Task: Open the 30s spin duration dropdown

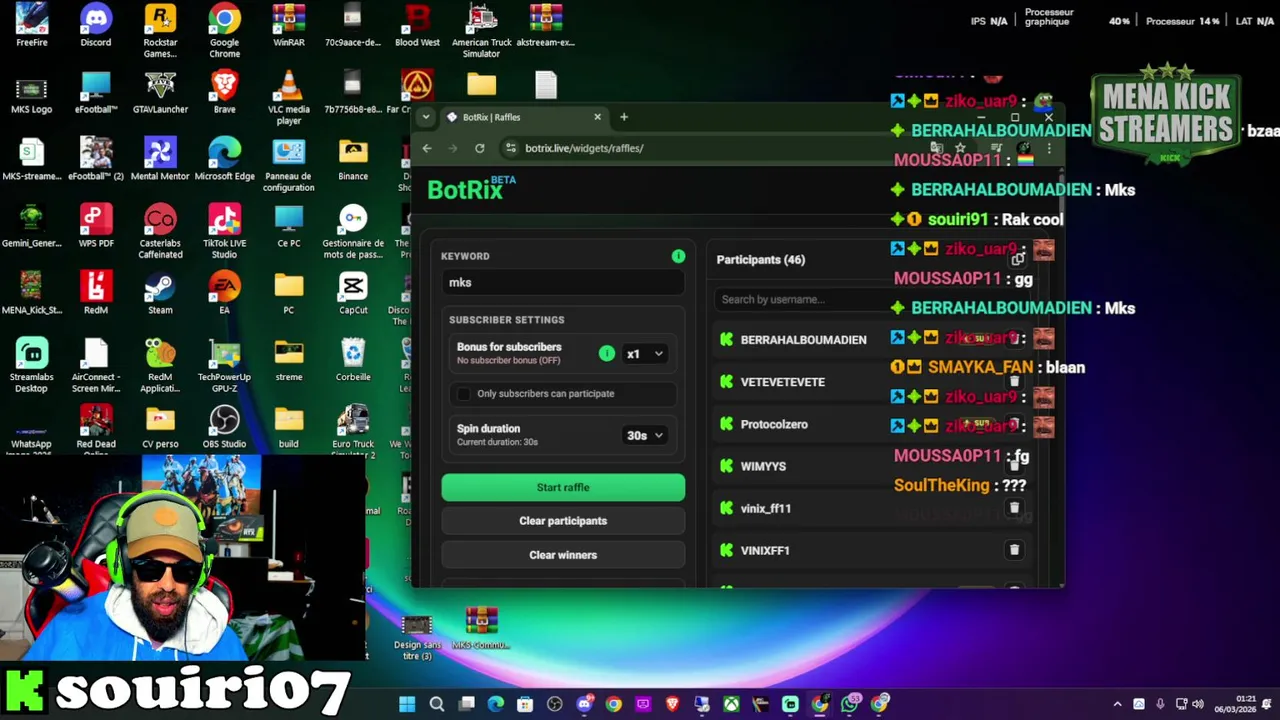Action: point(644,436)
